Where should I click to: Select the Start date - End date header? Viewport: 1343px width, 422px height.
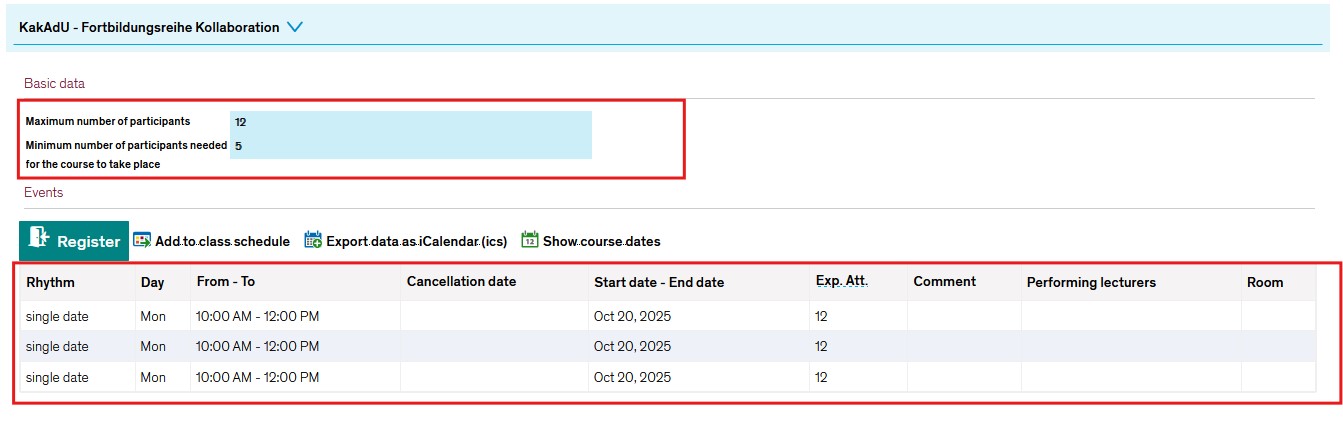click(658, 282)
